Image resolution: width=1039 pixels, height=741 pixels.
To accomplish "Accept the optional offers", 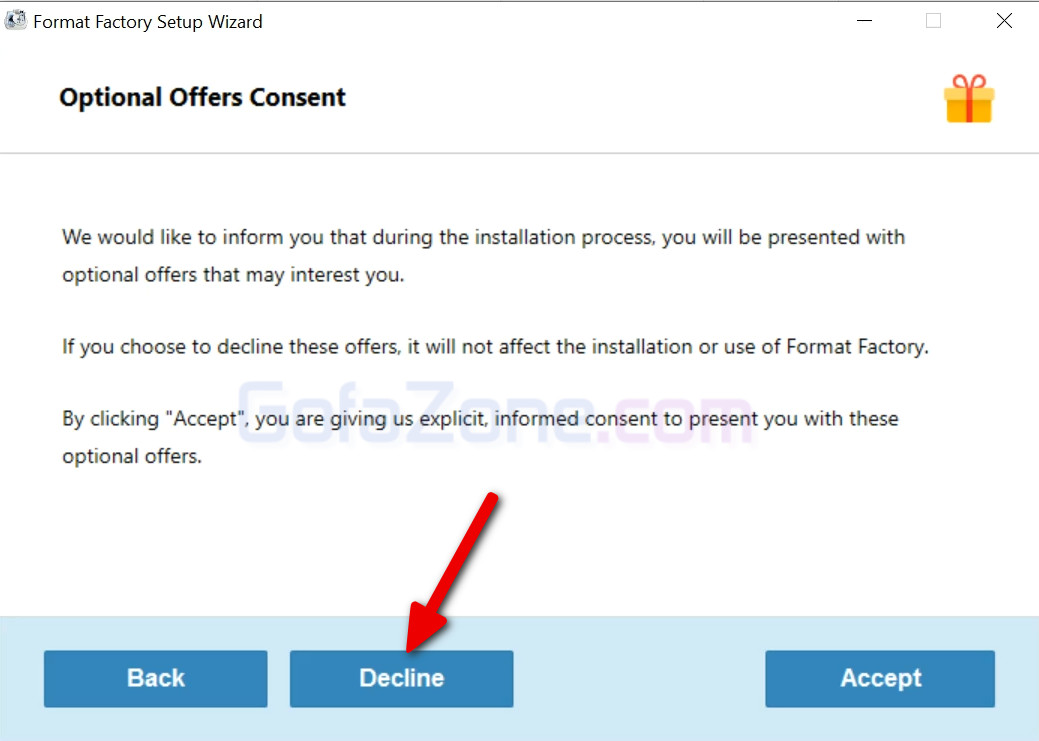I will pos(880,678).
